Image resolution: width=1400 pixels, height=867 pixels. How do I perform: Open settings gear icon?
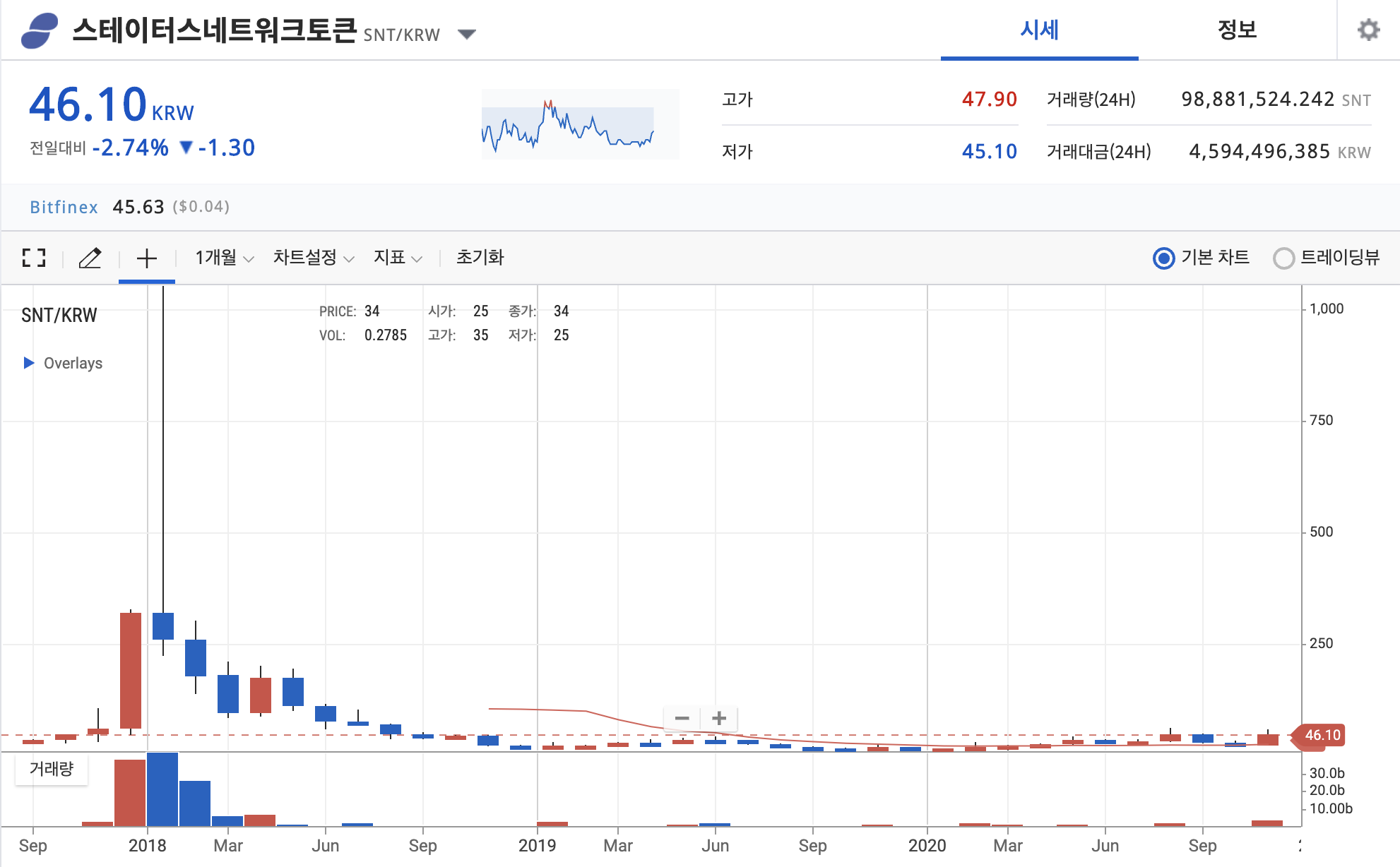point(1368,30)
